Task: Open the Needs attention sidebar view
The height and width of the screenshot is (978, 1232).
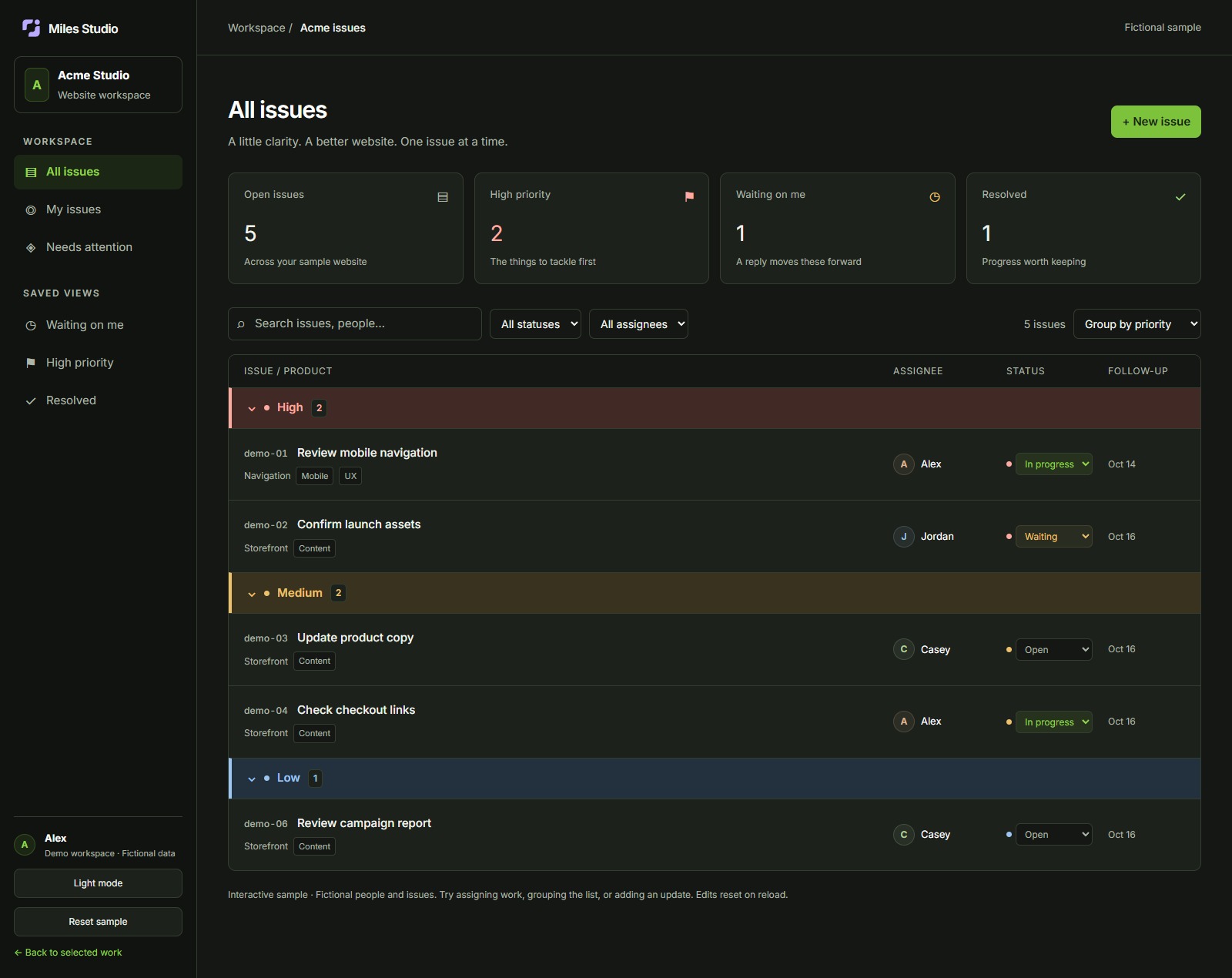Action: (x=98, y=247)
